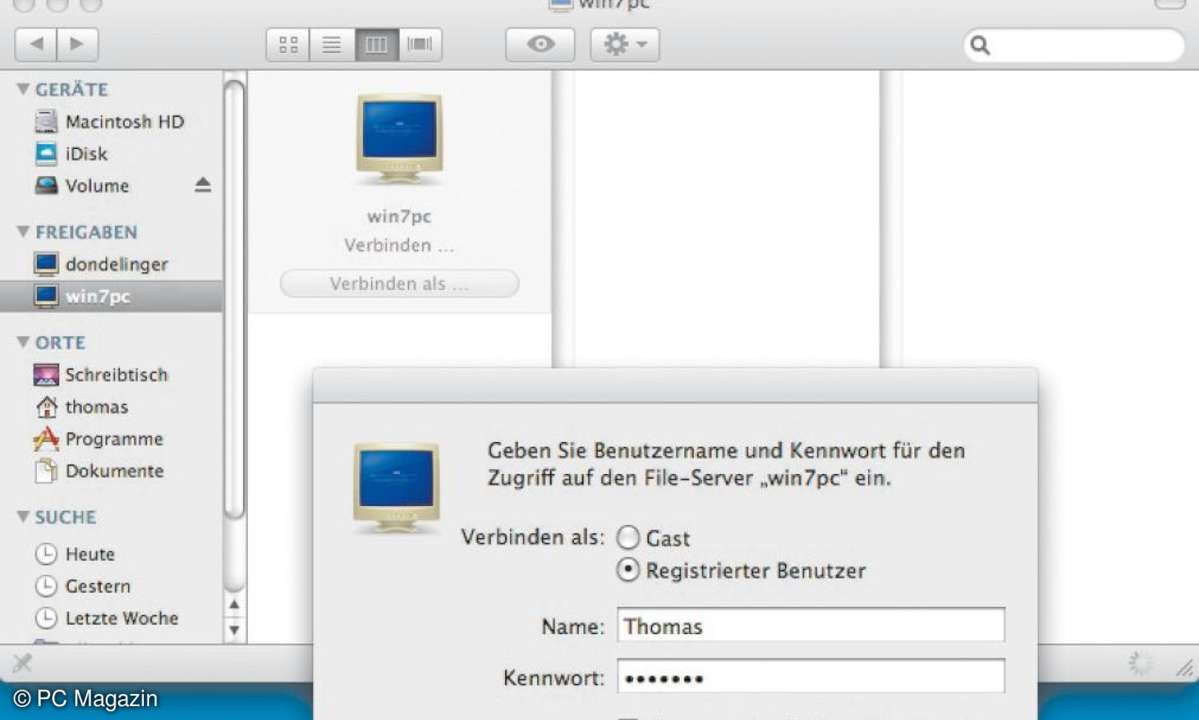1199x720 pixels.
Task: Collapse the ORTE sidebar section
Action: pyautogui.click(x=23, y=342)
